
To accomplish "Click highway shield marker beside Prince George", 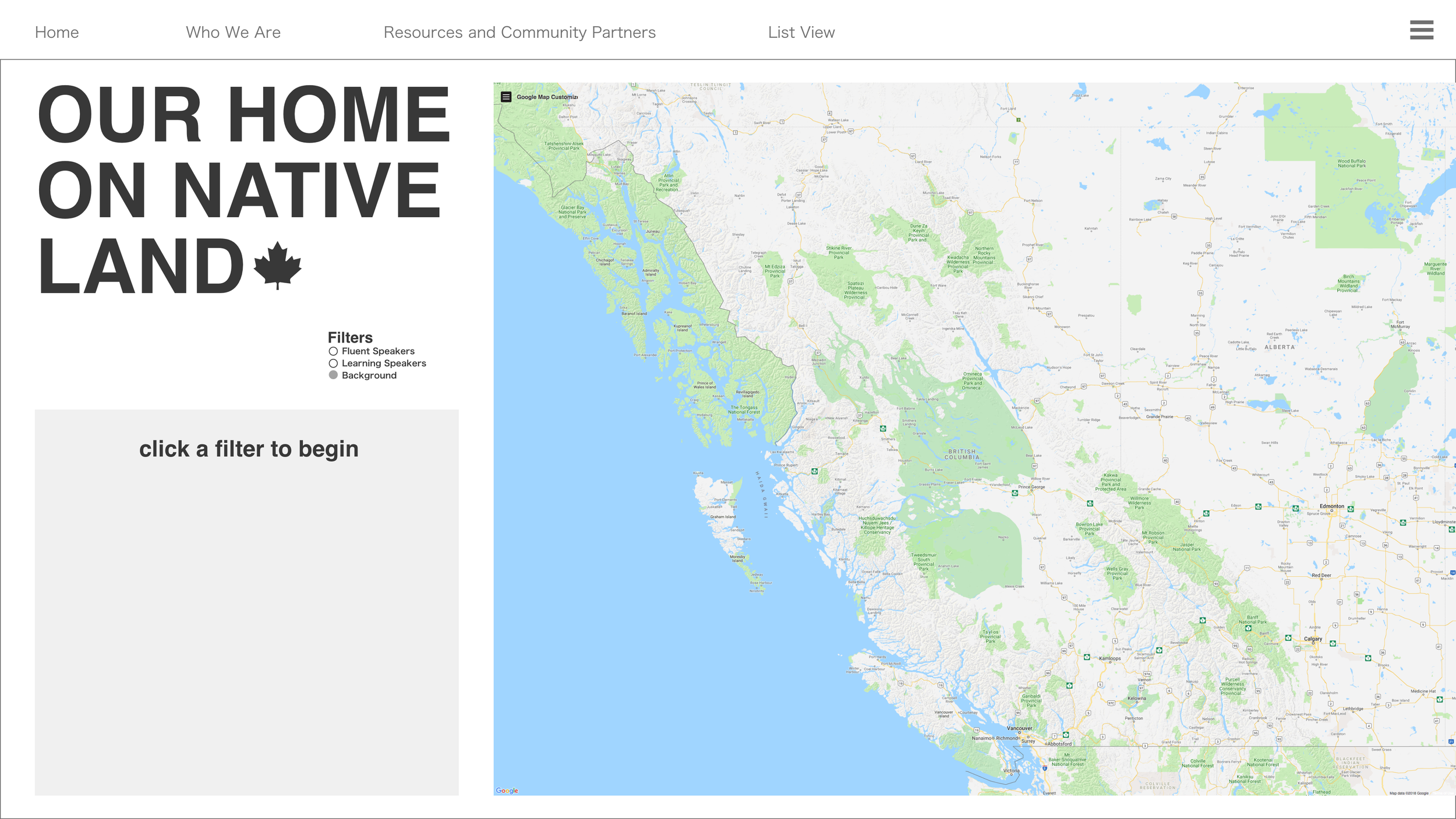I will pyautogui.click(x=1015, y=493).
